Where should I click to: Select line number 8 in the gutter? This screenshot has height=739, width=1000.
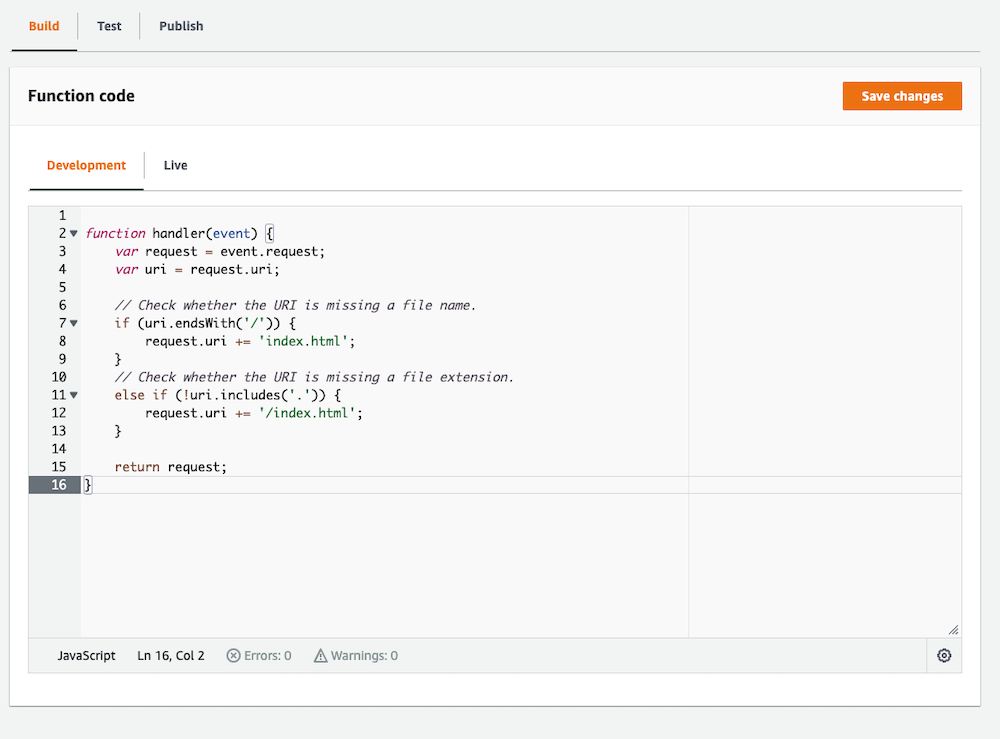62,341
